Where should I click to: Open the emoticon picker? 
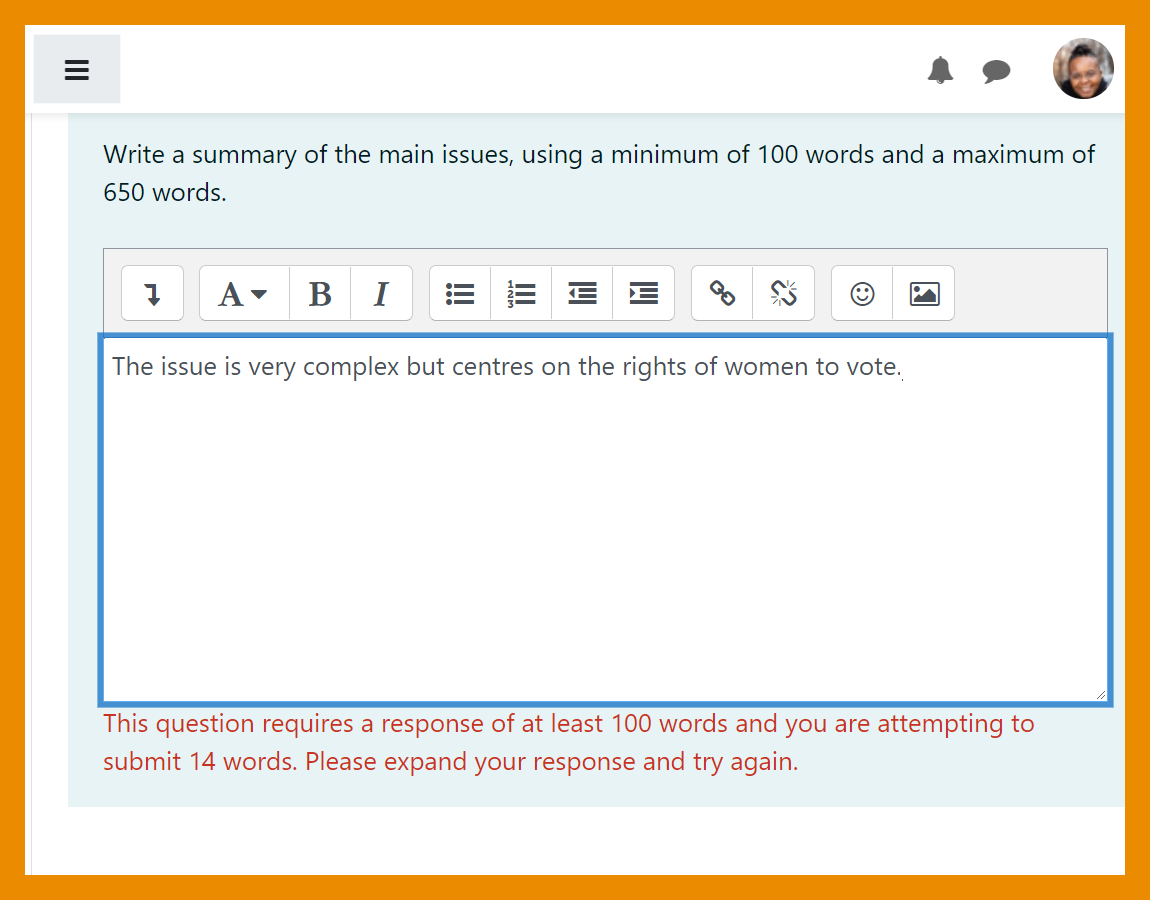coord(861,293)
